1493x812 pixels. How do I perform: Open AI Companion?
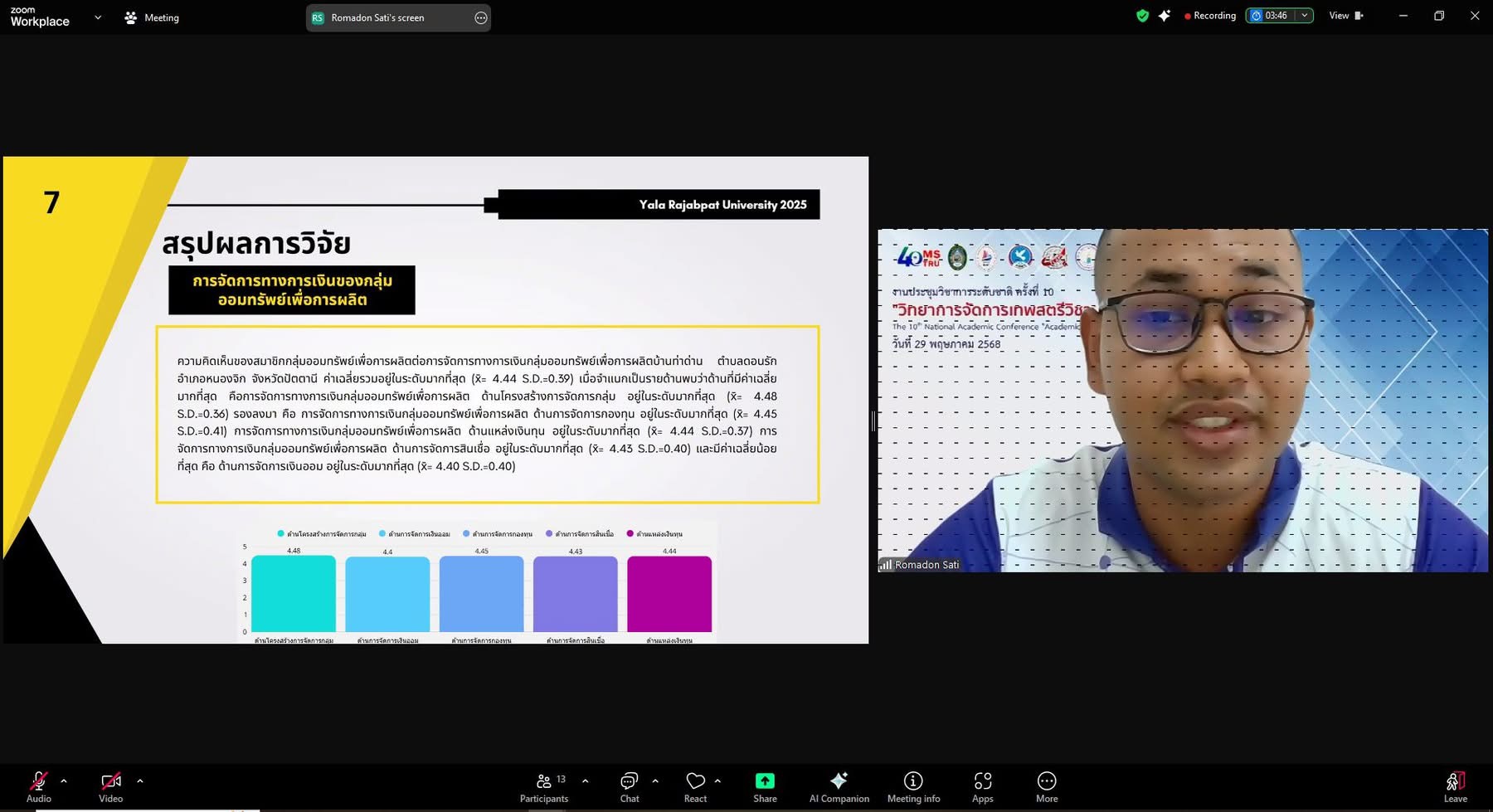pyautogui.click(x=839, y=786)
